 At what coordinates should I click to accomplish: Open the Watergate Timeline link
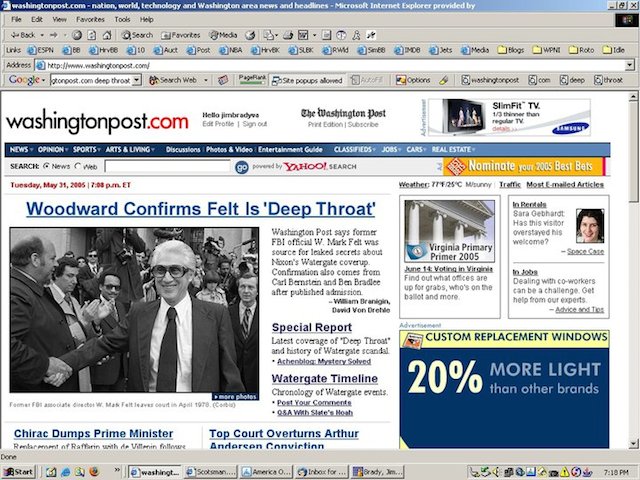coord(324,378)
